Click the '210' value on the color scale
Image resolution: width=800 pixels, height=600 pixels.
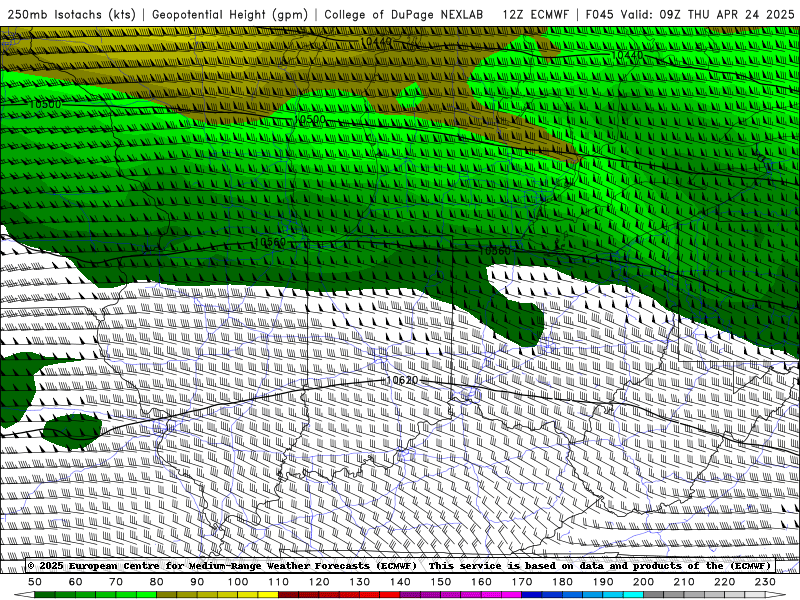click(684, 582)
